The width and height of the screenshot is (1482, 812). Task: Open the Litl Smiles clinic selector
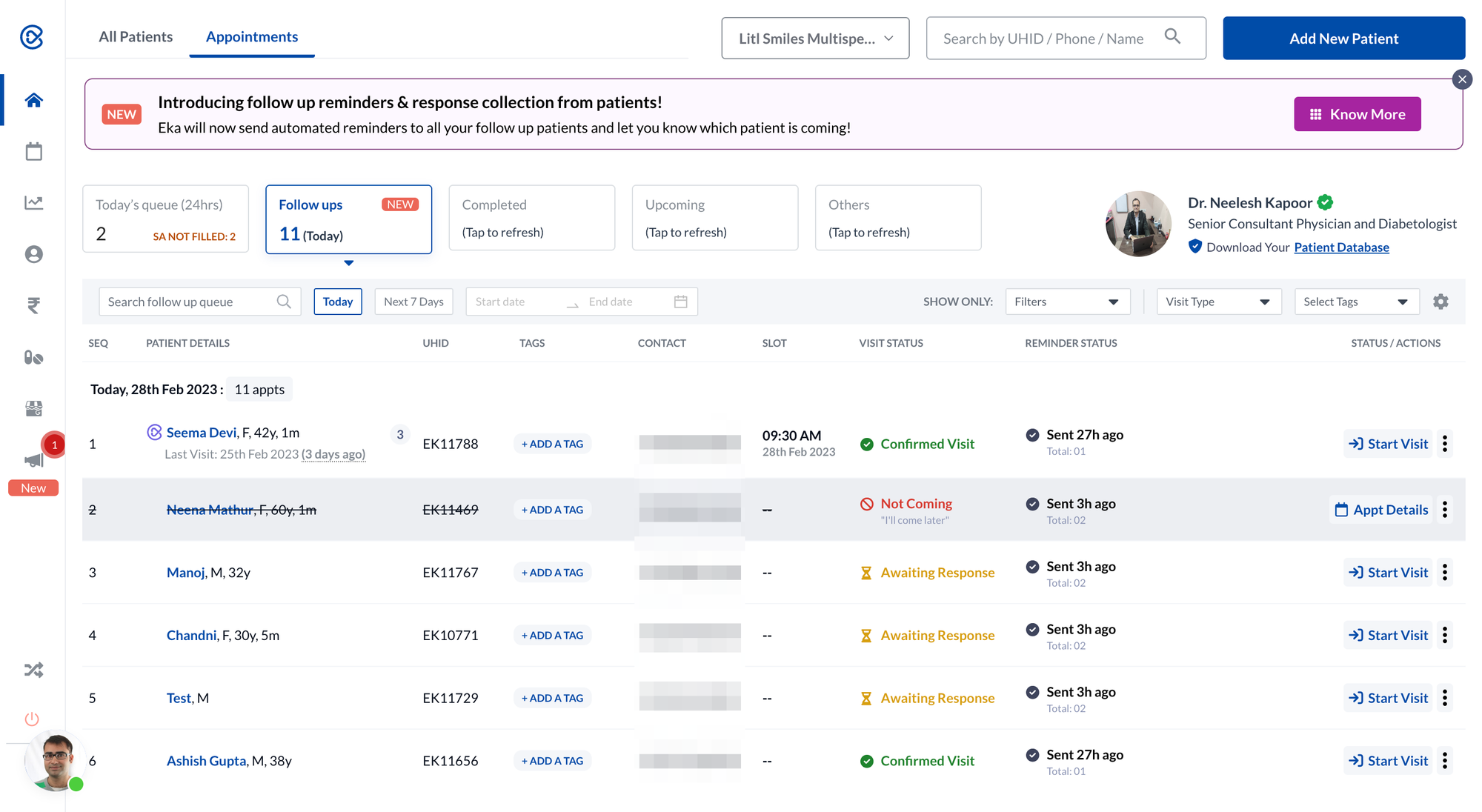coord(815,39)
